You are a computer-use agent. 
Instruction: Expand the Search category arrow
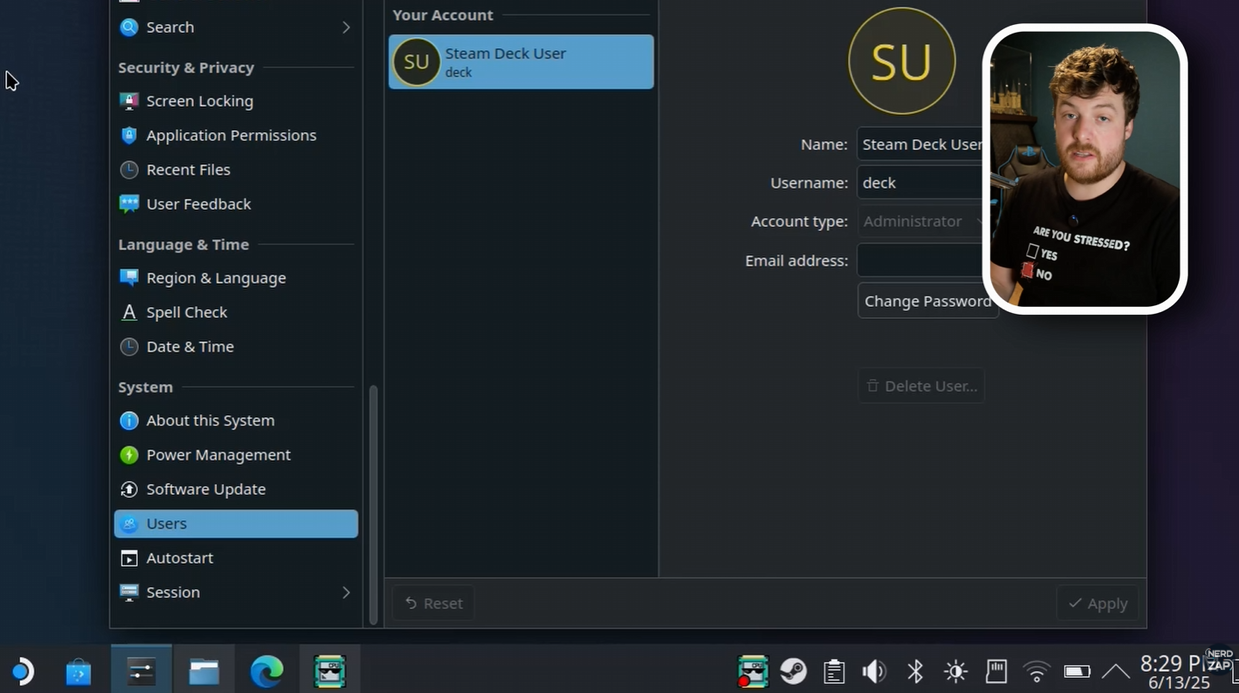[346, 27]
